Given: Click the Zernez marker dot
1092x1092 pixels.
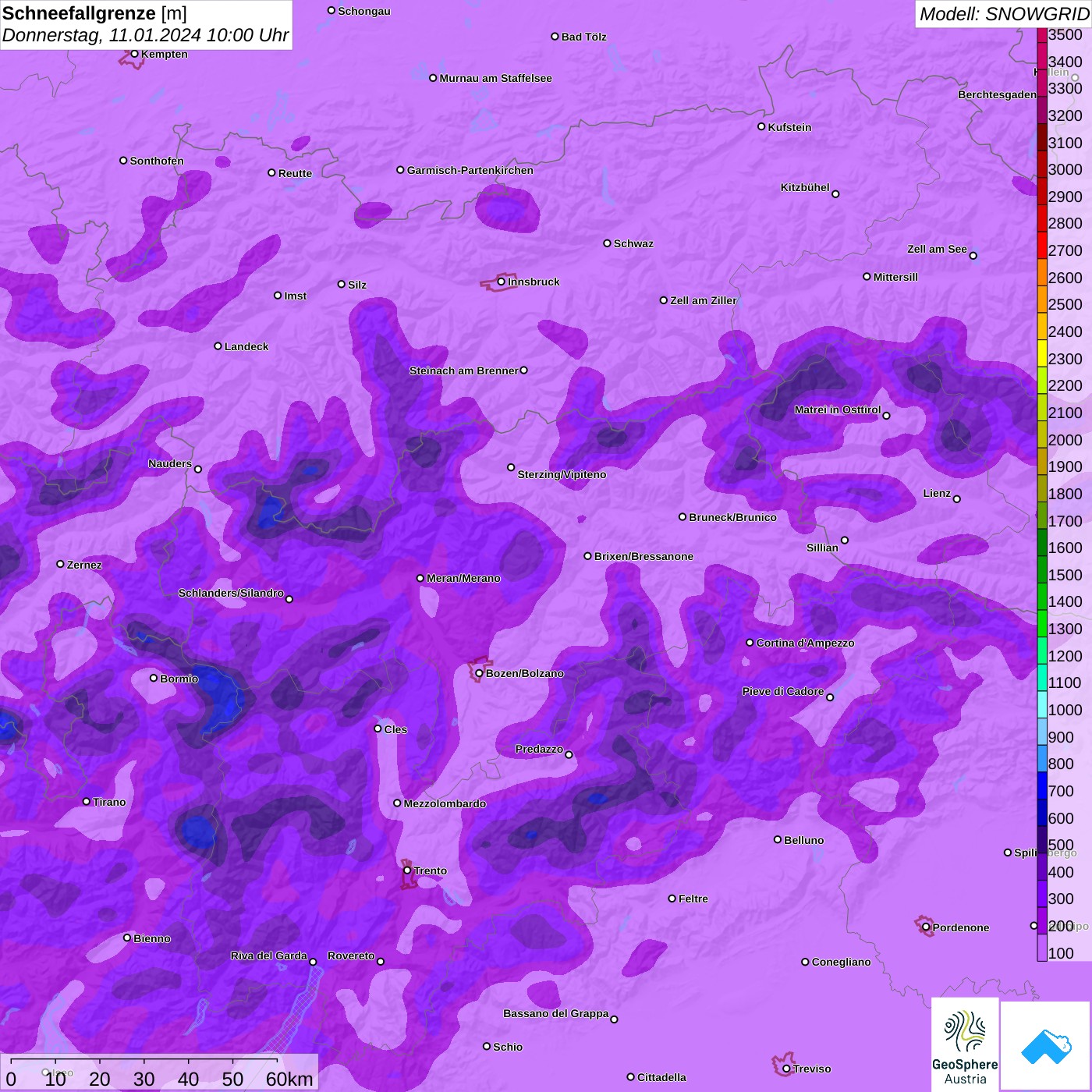Looking at the screenshot, I should [x=60, y=564].
